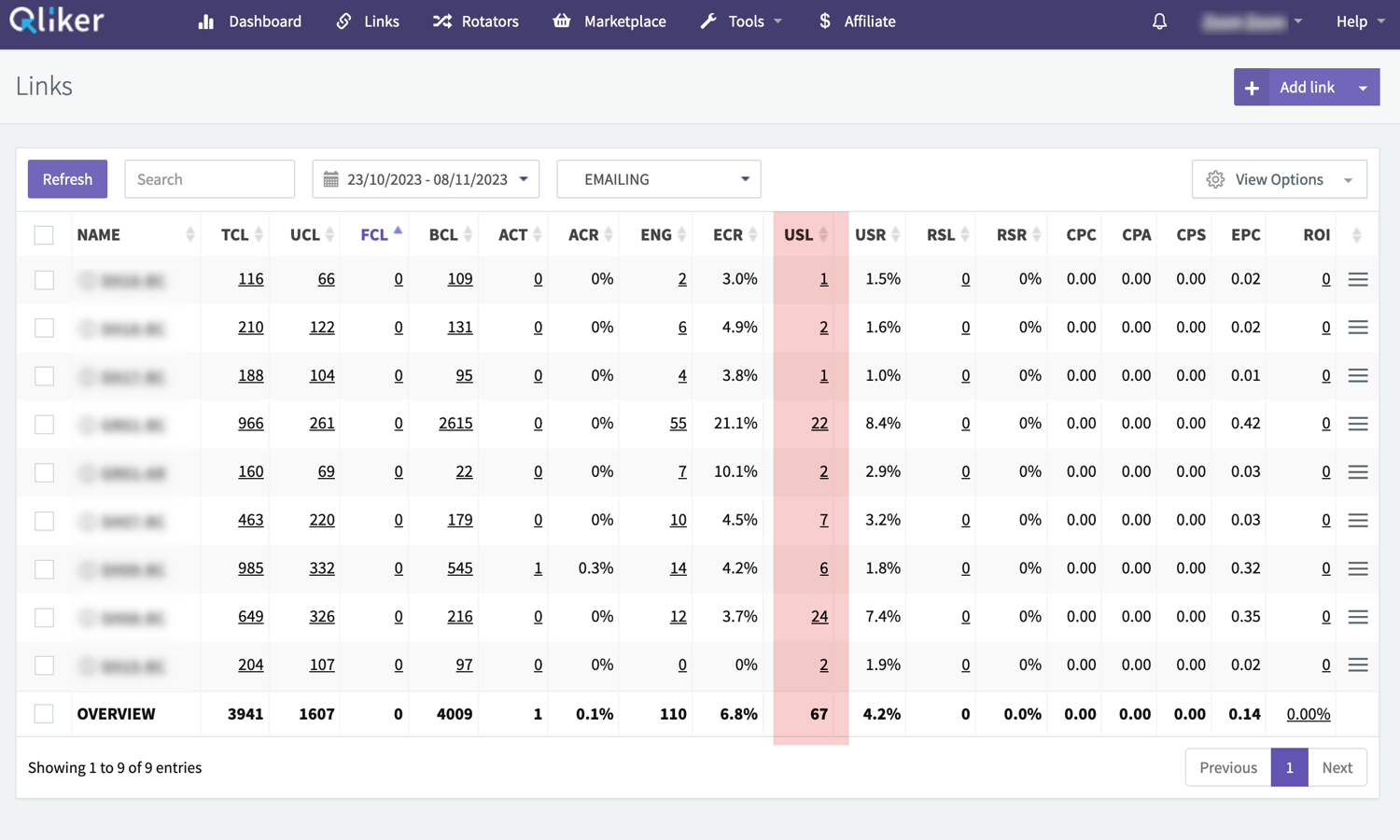Screen dimensions: 1400x840
Task: Sort by the ACR column
Action: pyautogui.click(x=584, y=235)
